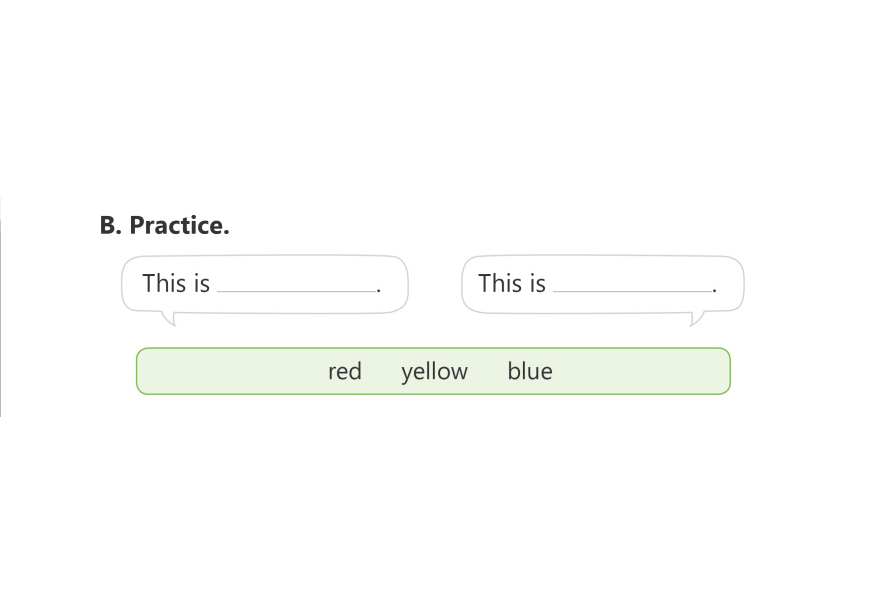The height and width of the screenshot is (612, 873).
Task: Click the period ending the left bubble sentence
Action: click(x=379, y=290)
